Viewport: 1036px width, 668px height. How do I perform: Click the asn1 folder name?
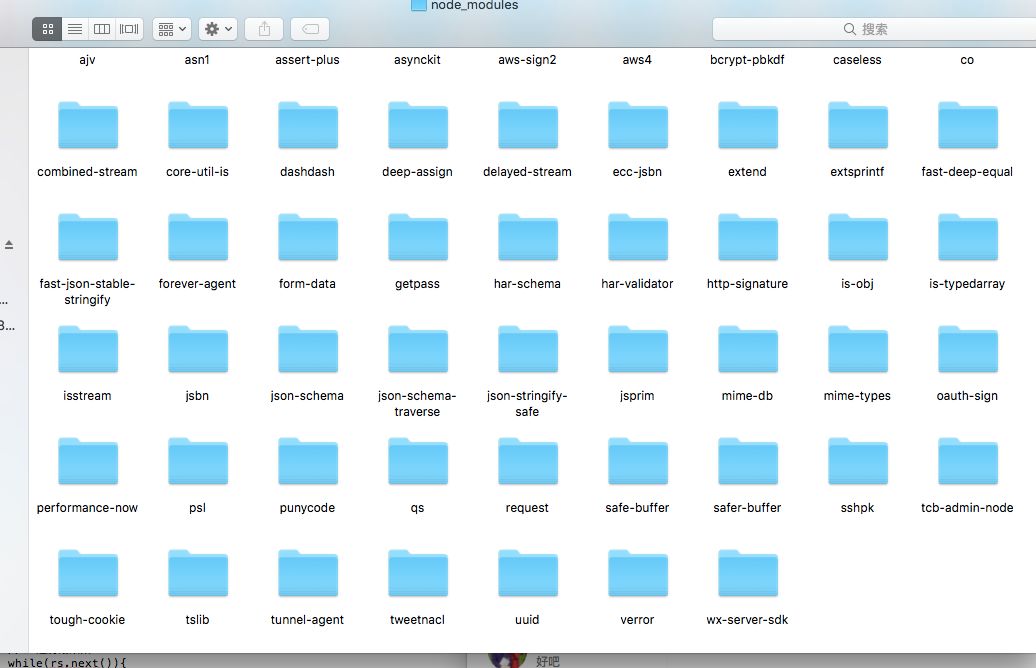[x=197, y=59]
